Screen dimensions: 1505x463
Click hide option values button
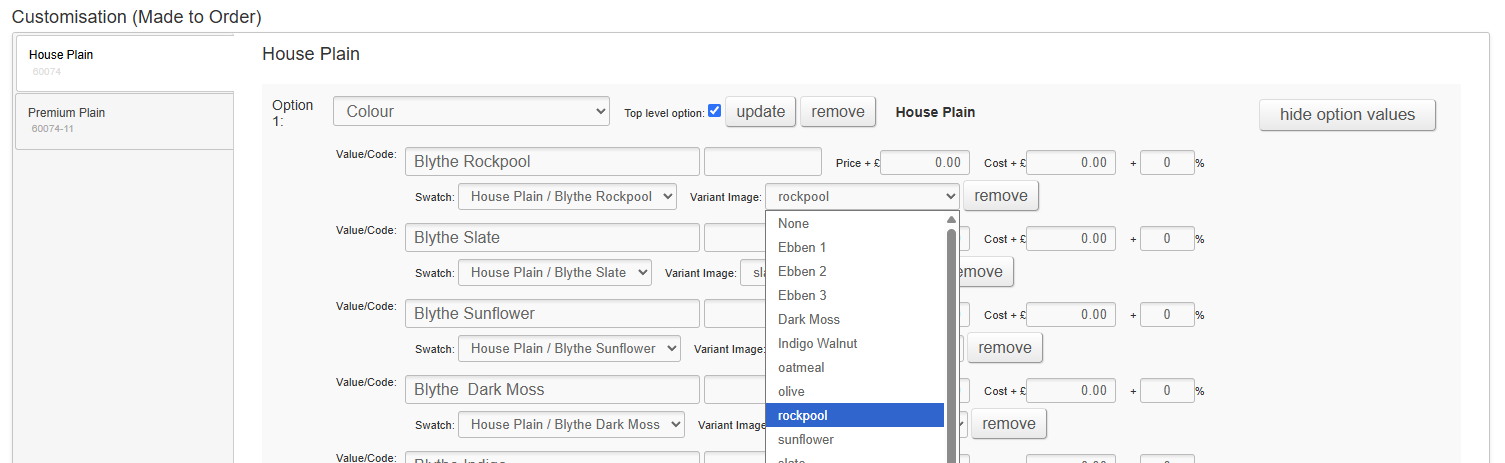pyautogui.click(x=1346, y=115)
